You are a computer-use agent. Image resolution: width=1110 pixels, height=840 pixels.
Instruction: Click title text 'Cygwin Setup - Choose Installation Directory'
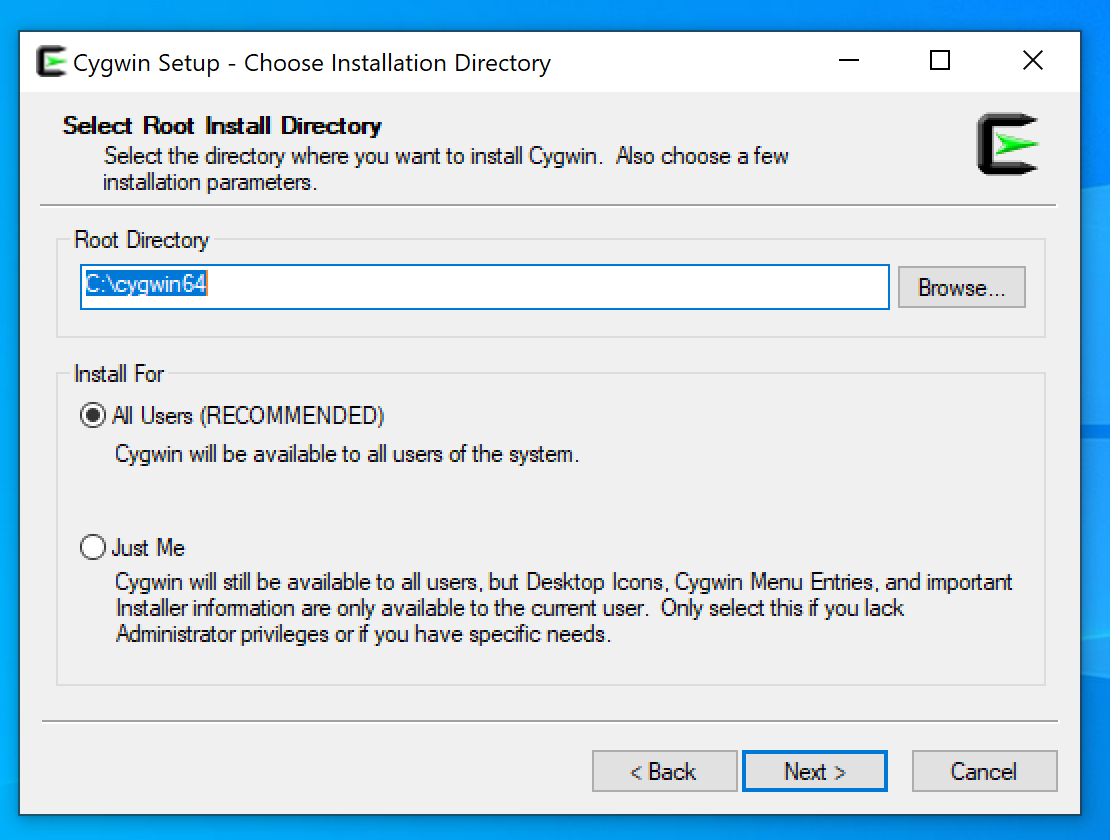point(311,63)
